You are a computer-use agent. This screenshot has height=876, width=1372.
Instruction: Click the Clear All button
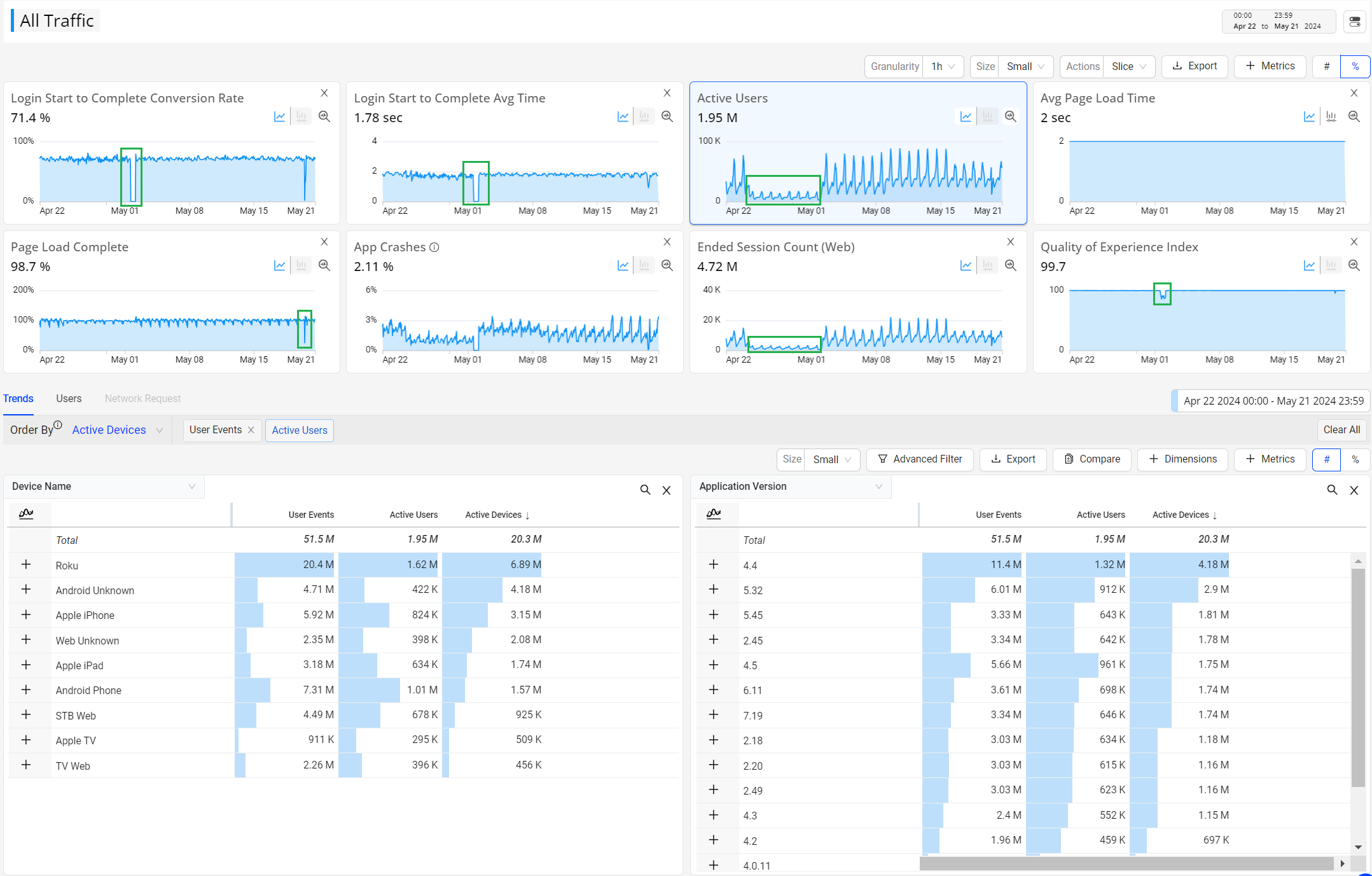pos(1341,430)
